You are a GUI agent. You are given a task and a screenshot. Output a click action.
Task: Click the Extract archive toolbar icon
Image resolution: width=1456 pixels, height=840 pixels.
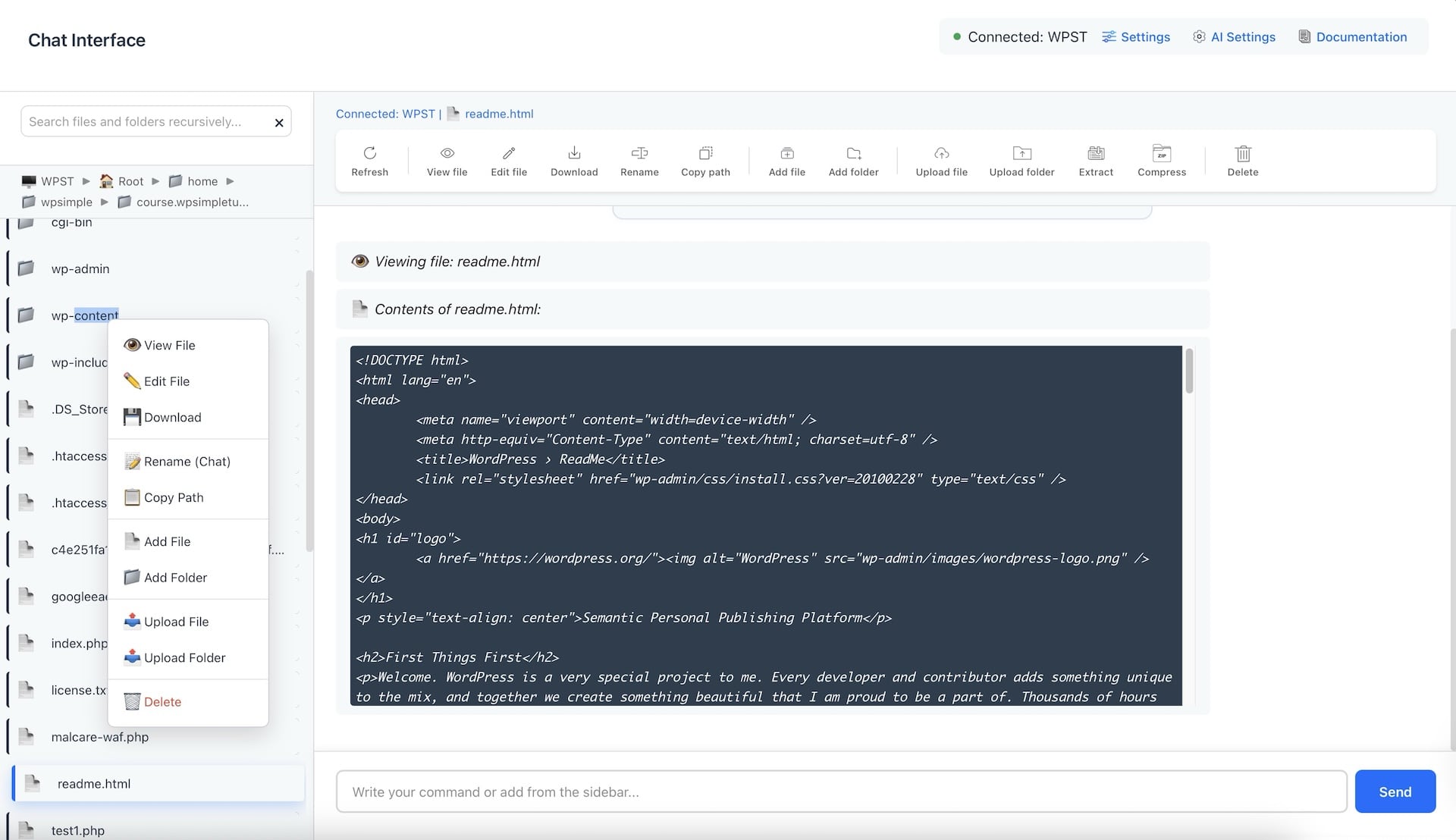point(1096,153)
